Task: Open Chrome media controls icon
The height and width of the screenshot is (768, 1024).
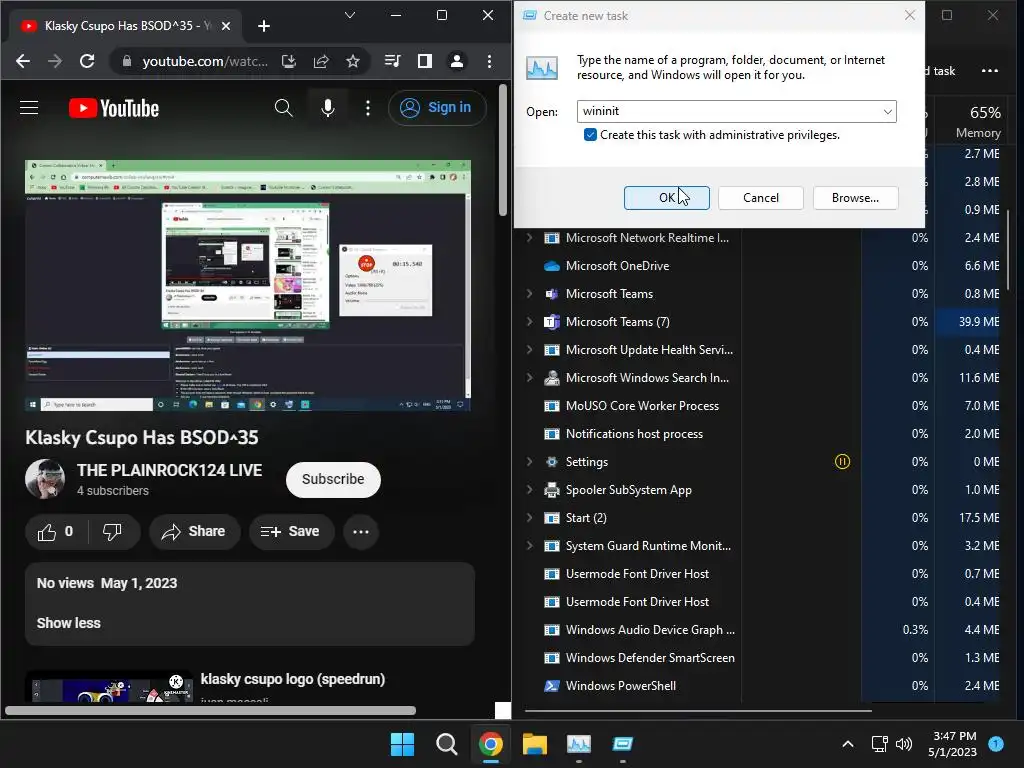Action: tap(392, 61)
